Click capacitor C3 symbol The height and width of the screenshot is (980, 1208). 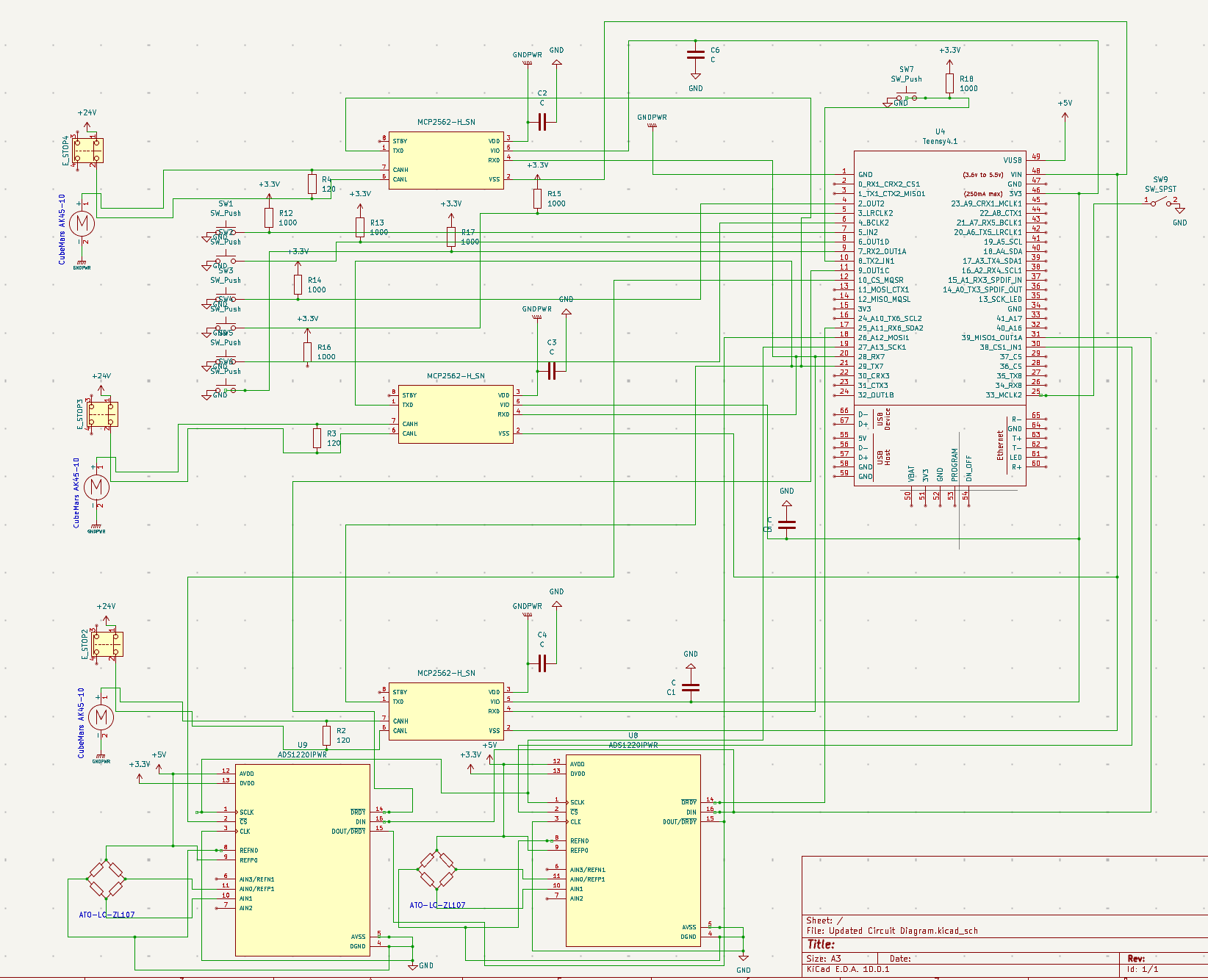(x=552, y=371)
